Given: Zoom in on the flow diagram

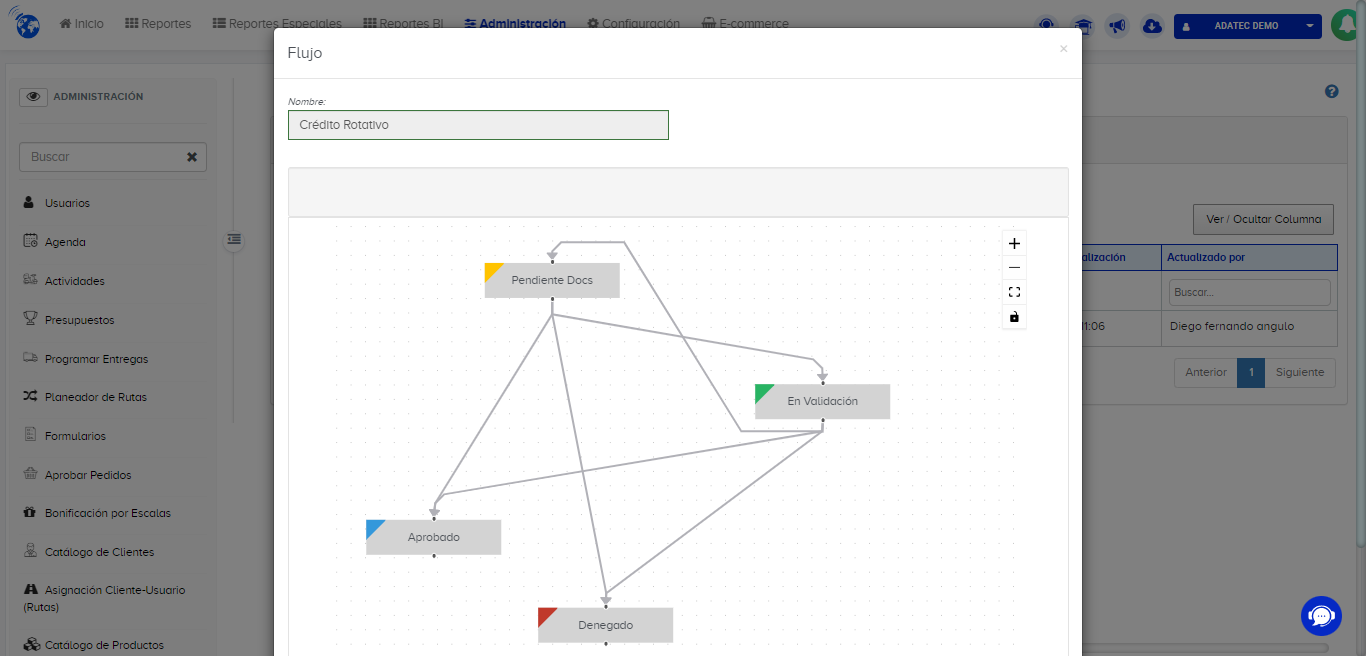Looking at the screenshot, I should pos(1014,243).
